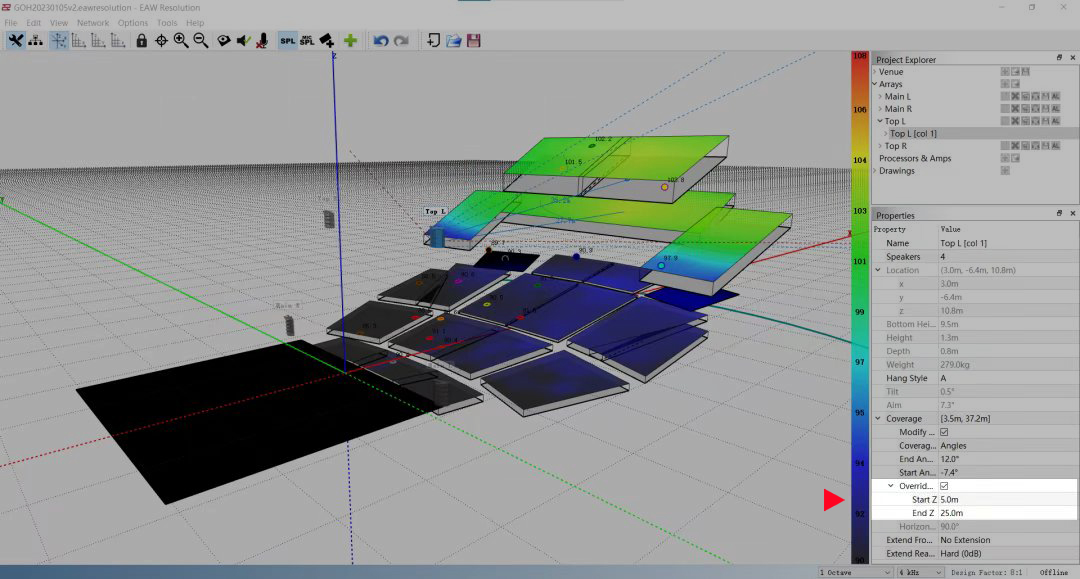The image size is (1080, 579).
Task: Click the AL icon in Main L row
Action: coord(1055,96)
